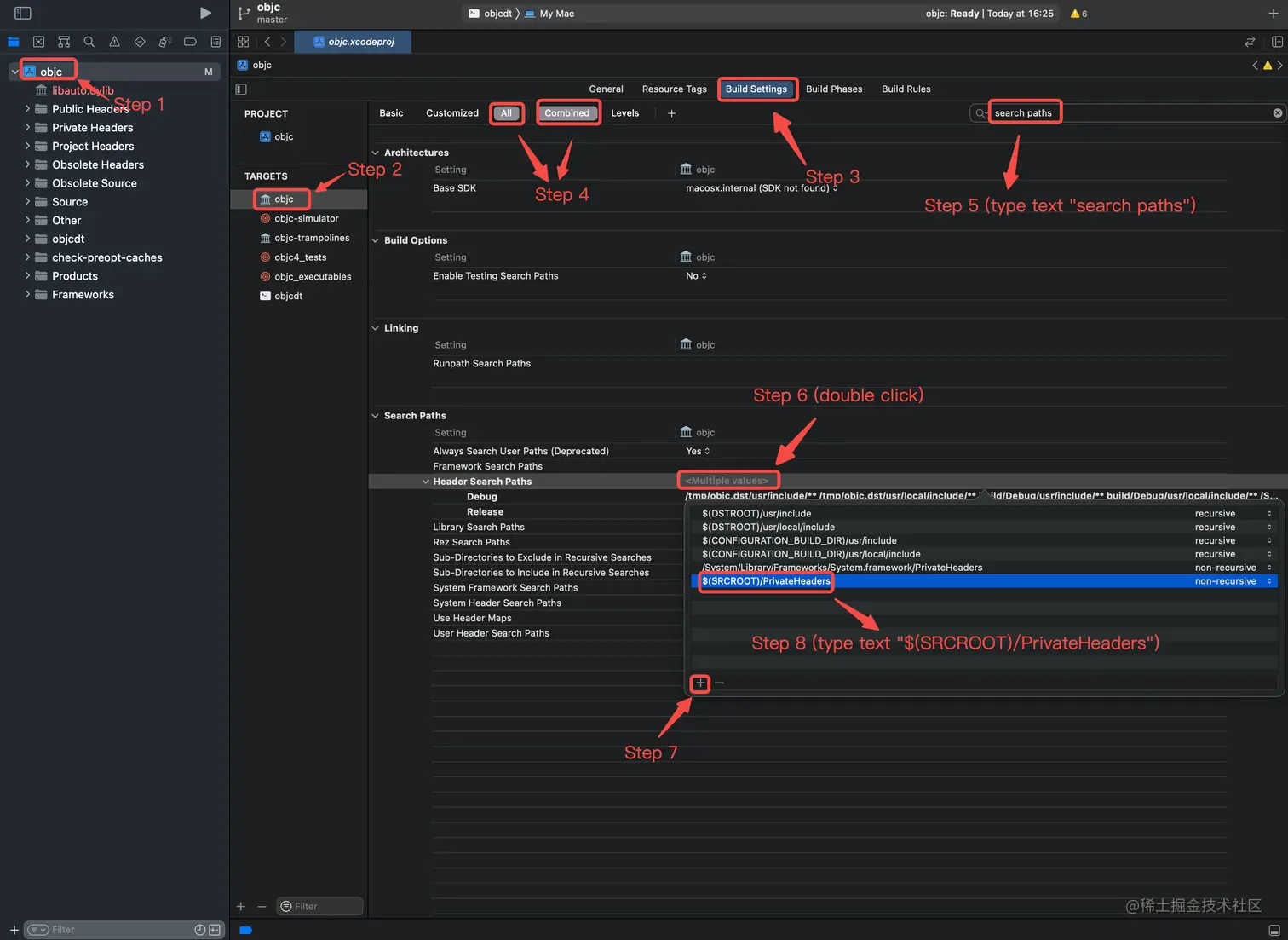Jump to the previous issue
This screenshot has width=1288, height=940.
click(1255, 66)
